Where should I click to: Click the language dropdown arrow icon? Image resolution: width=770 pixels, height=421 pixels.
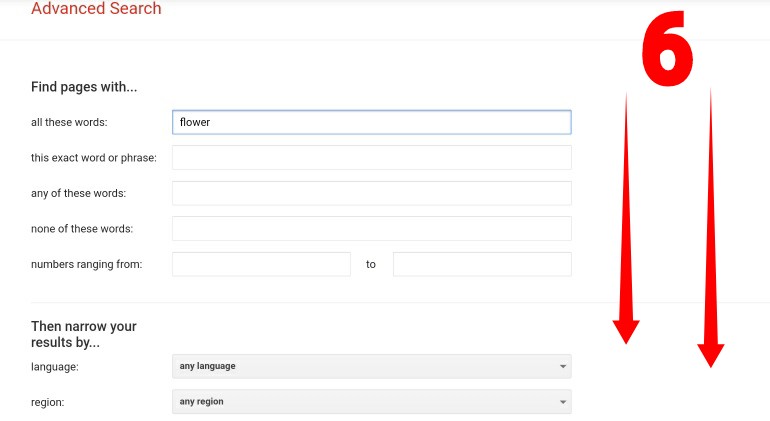point(563,366)
